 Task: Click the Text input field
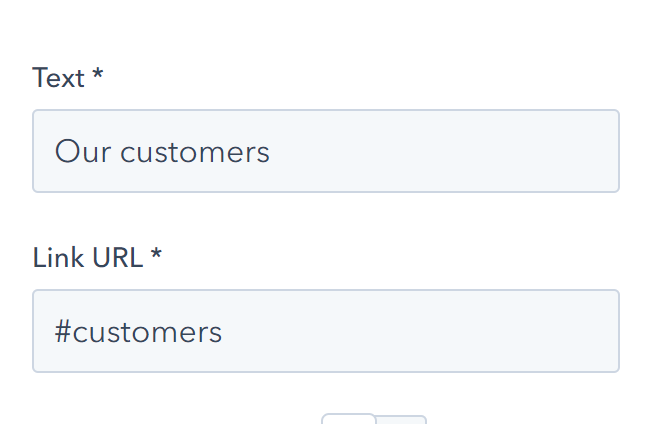325,151
